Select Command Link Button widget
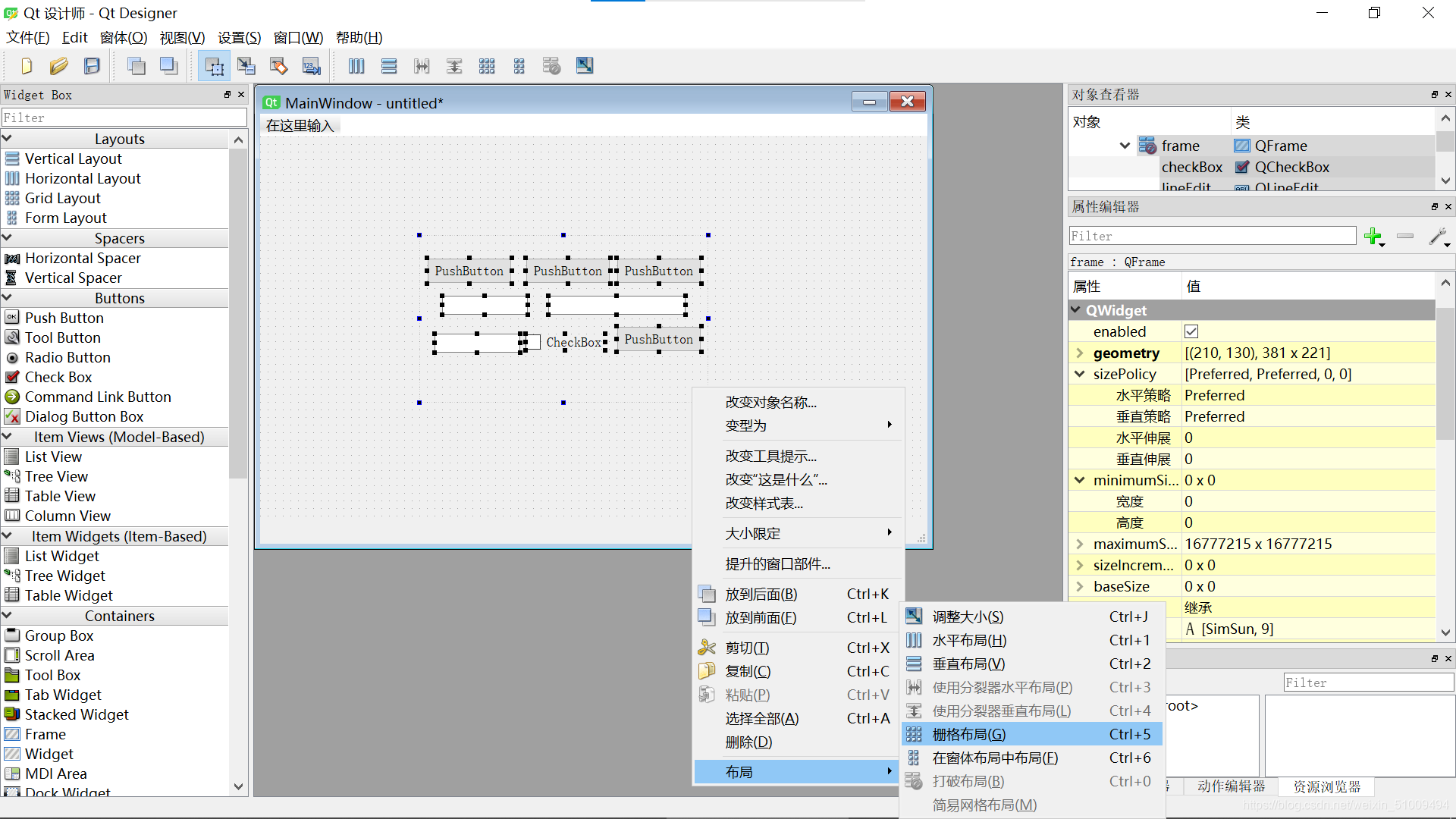The height and width of the screenshot is (819, 1456). pos(98,397)
